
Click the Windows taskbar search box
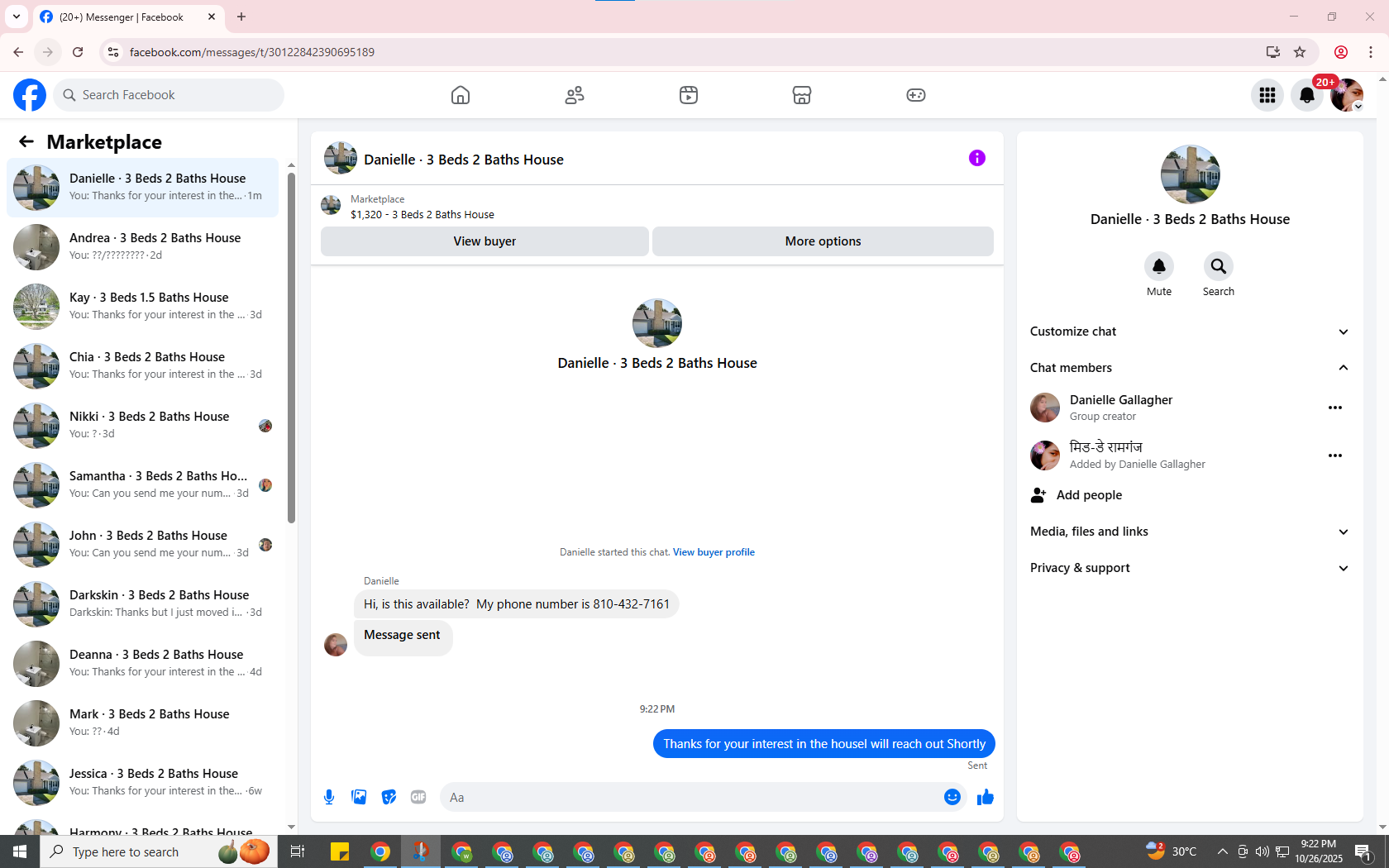[x=159, y=851]
